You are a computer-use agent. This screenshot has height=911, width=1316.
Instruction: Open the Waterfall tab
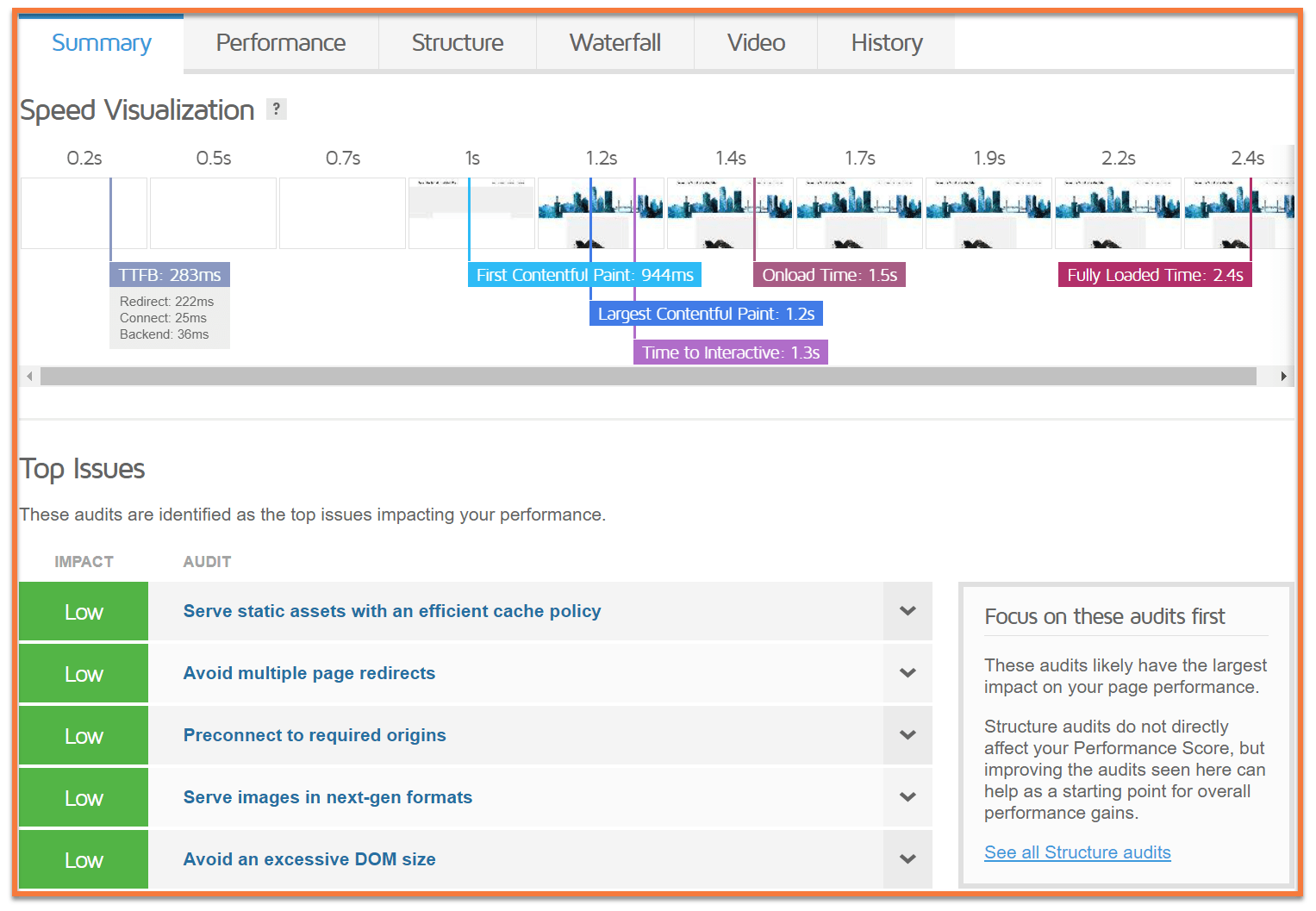pos(614,43)
